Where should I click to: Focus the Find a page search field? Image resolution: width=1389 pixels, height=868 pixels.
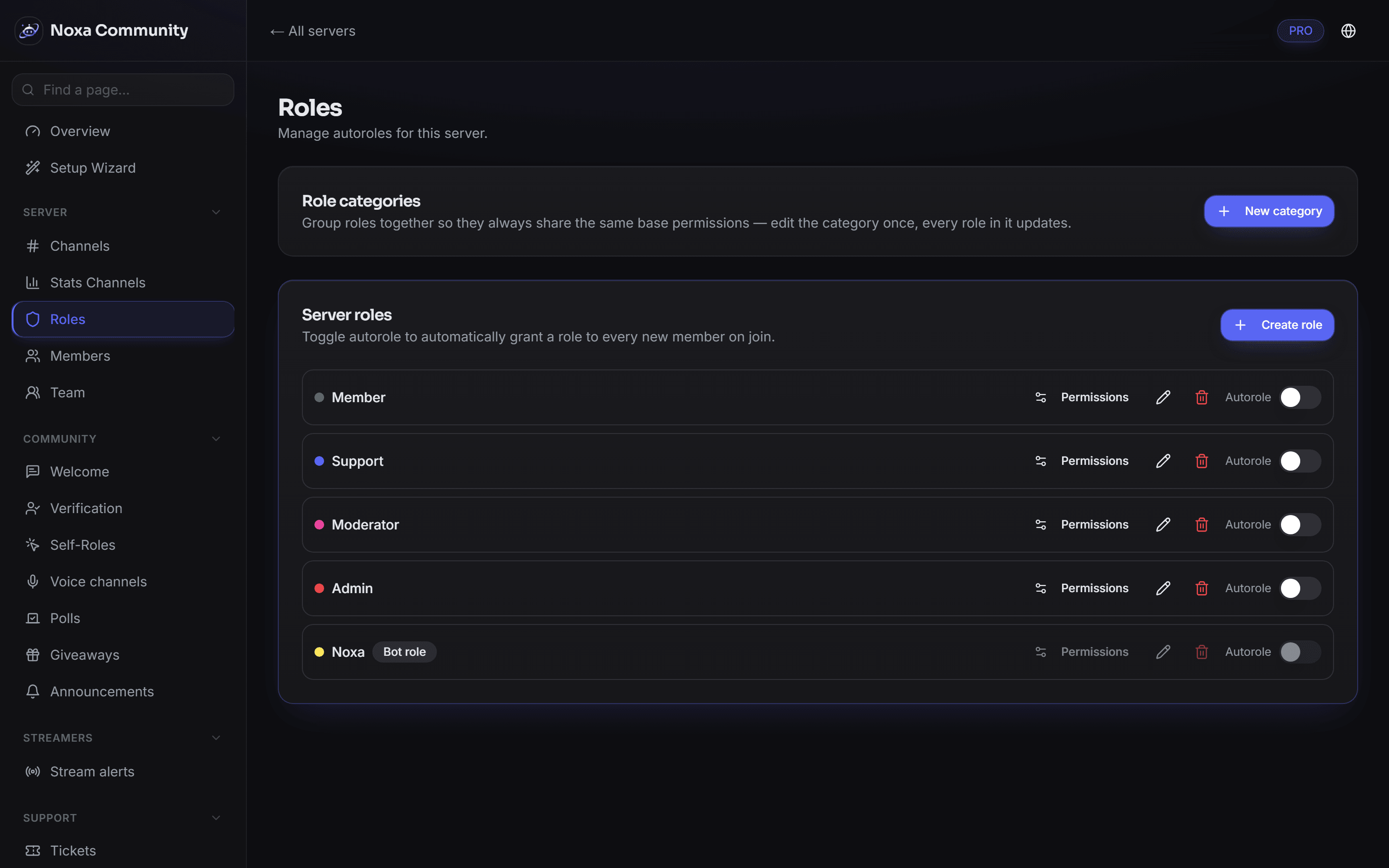tap(123, 90)
